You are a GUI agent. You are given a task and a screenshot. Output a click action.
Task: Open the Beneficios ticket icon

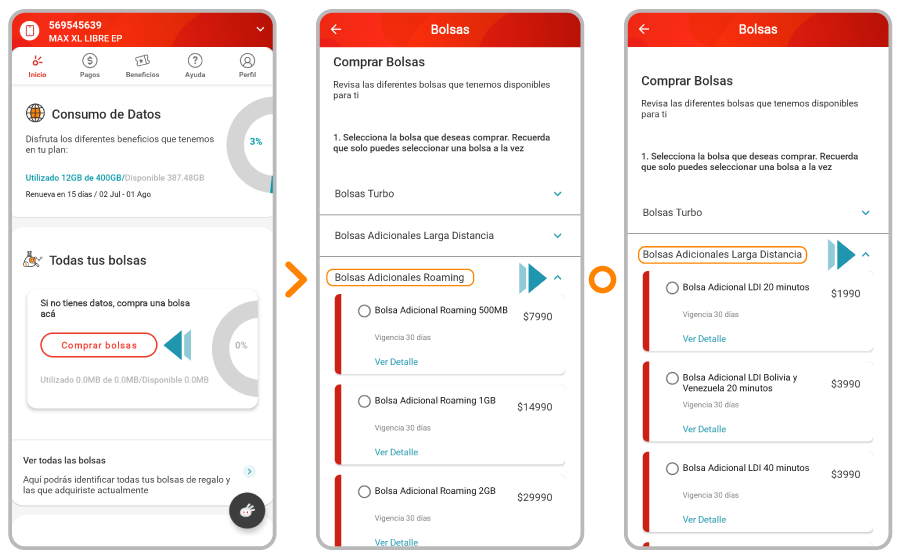coord(142,61)
